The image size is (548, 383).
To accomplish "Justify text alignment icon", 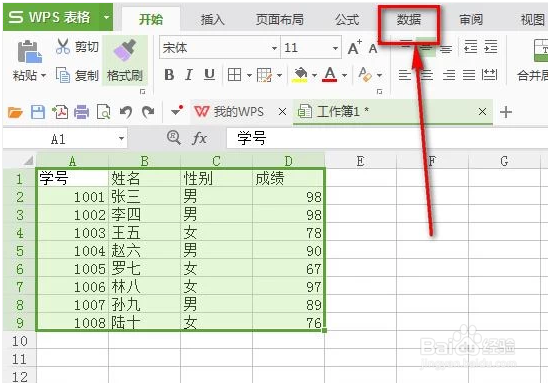I will (469, 75).
